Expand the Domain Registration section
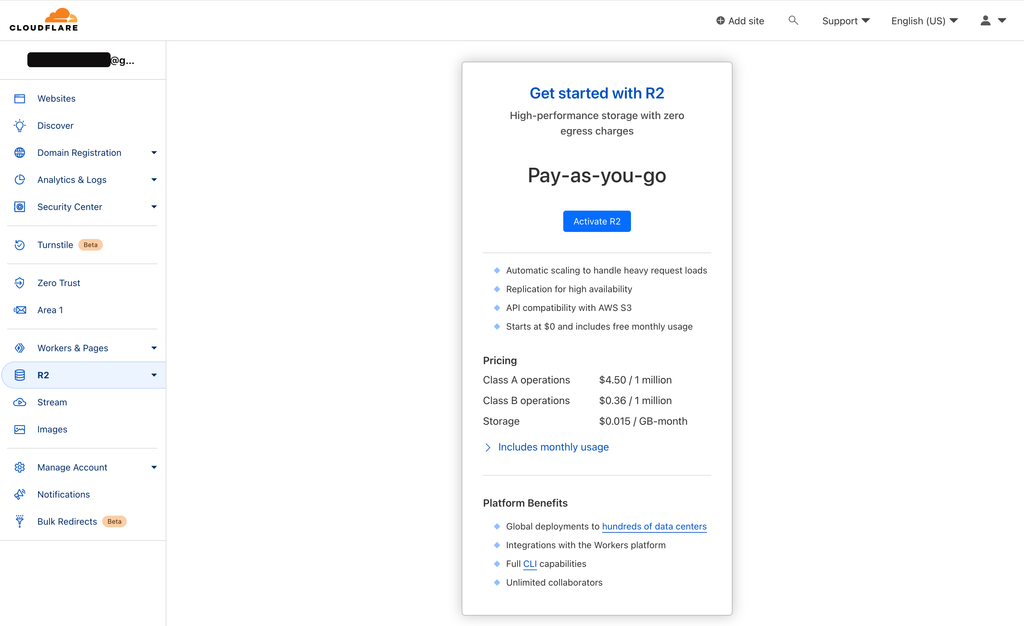The width and height of the screenshot is (1024, 626). 153,152
